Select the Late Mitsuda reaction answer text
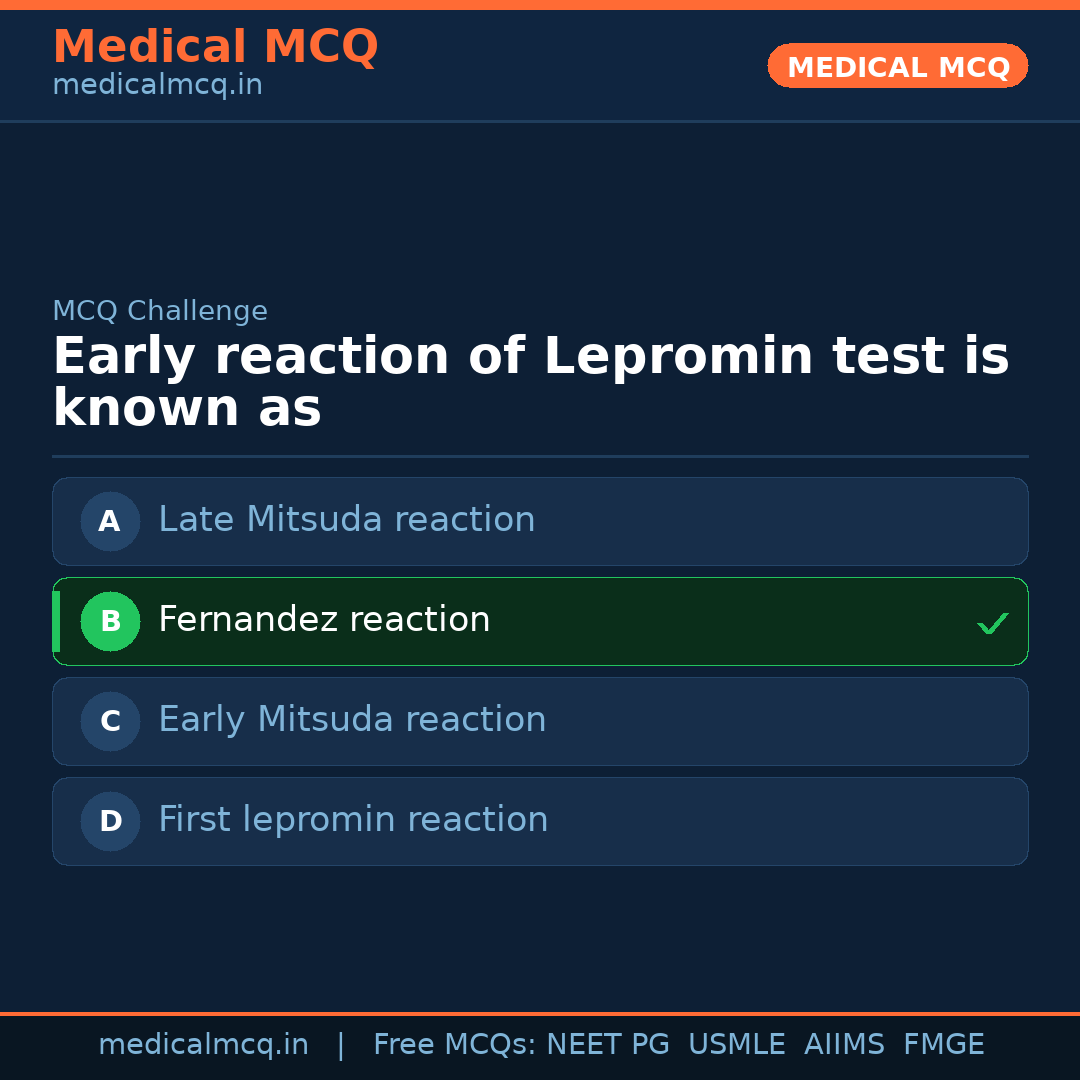This screenshot has width=1080, height=1080. point(346,520)
